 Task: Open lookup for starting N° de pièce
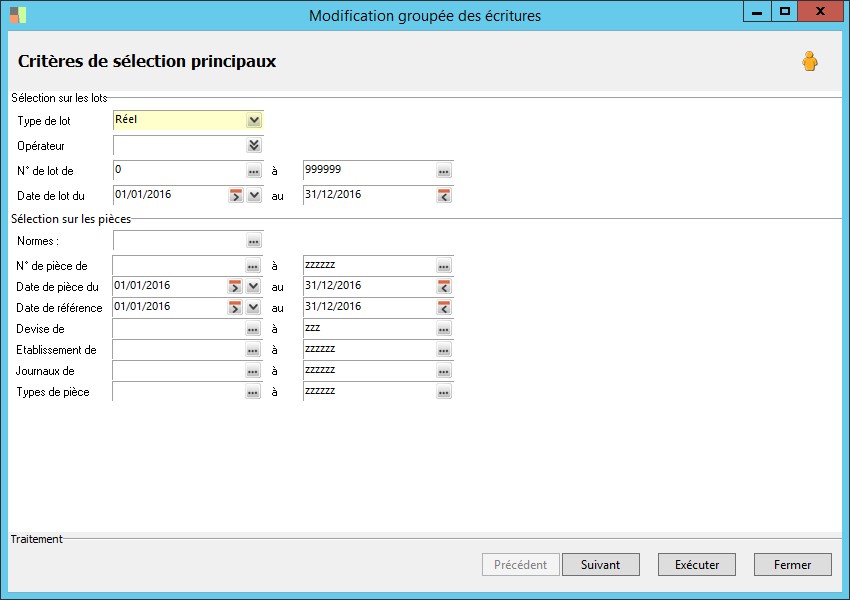(x=254, y=266)
